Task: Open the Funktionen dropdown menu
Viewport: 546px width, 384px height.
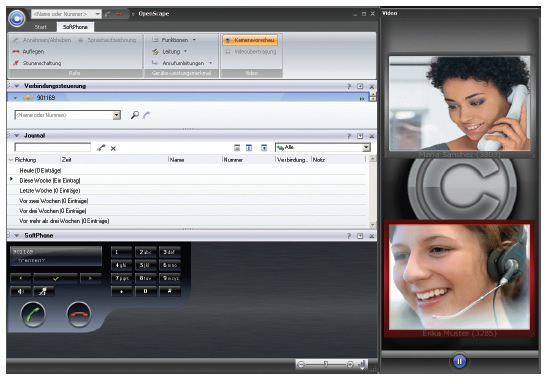Action: tap(174, 40)
